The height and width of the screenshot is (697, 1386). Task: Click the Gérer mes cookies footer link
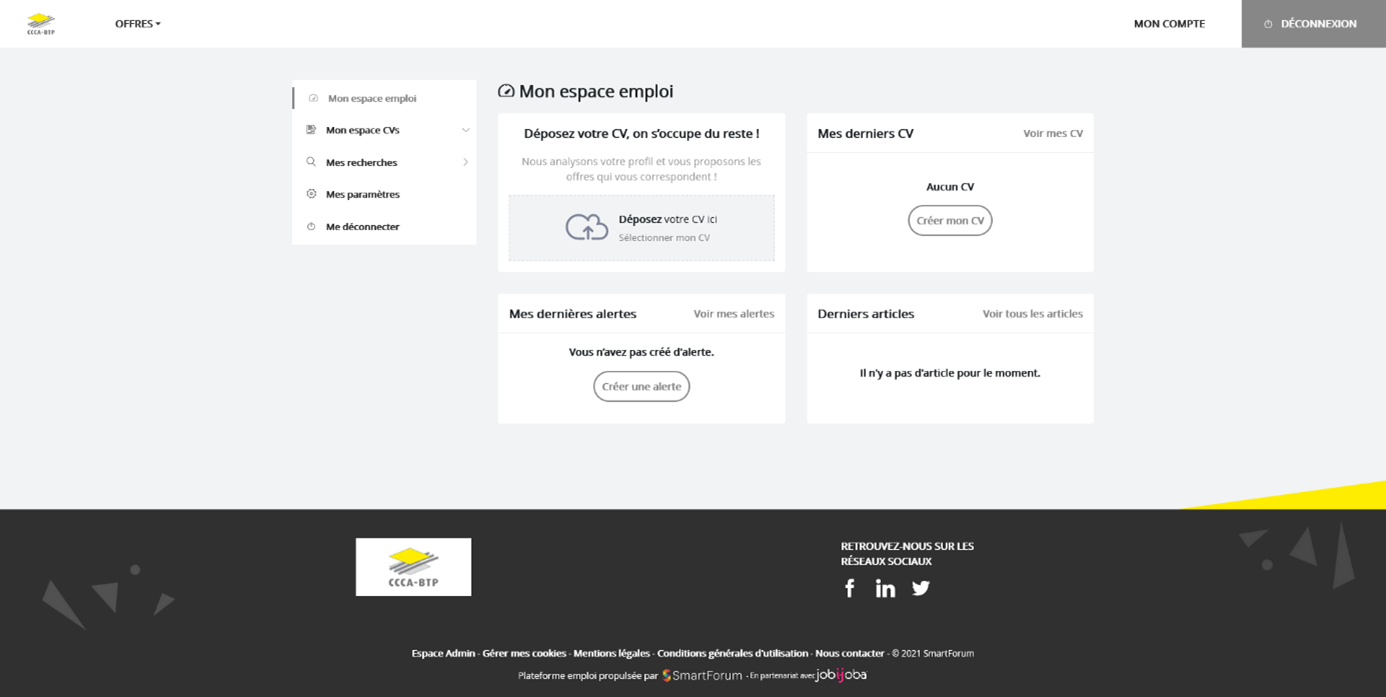[x=524, y=653]
